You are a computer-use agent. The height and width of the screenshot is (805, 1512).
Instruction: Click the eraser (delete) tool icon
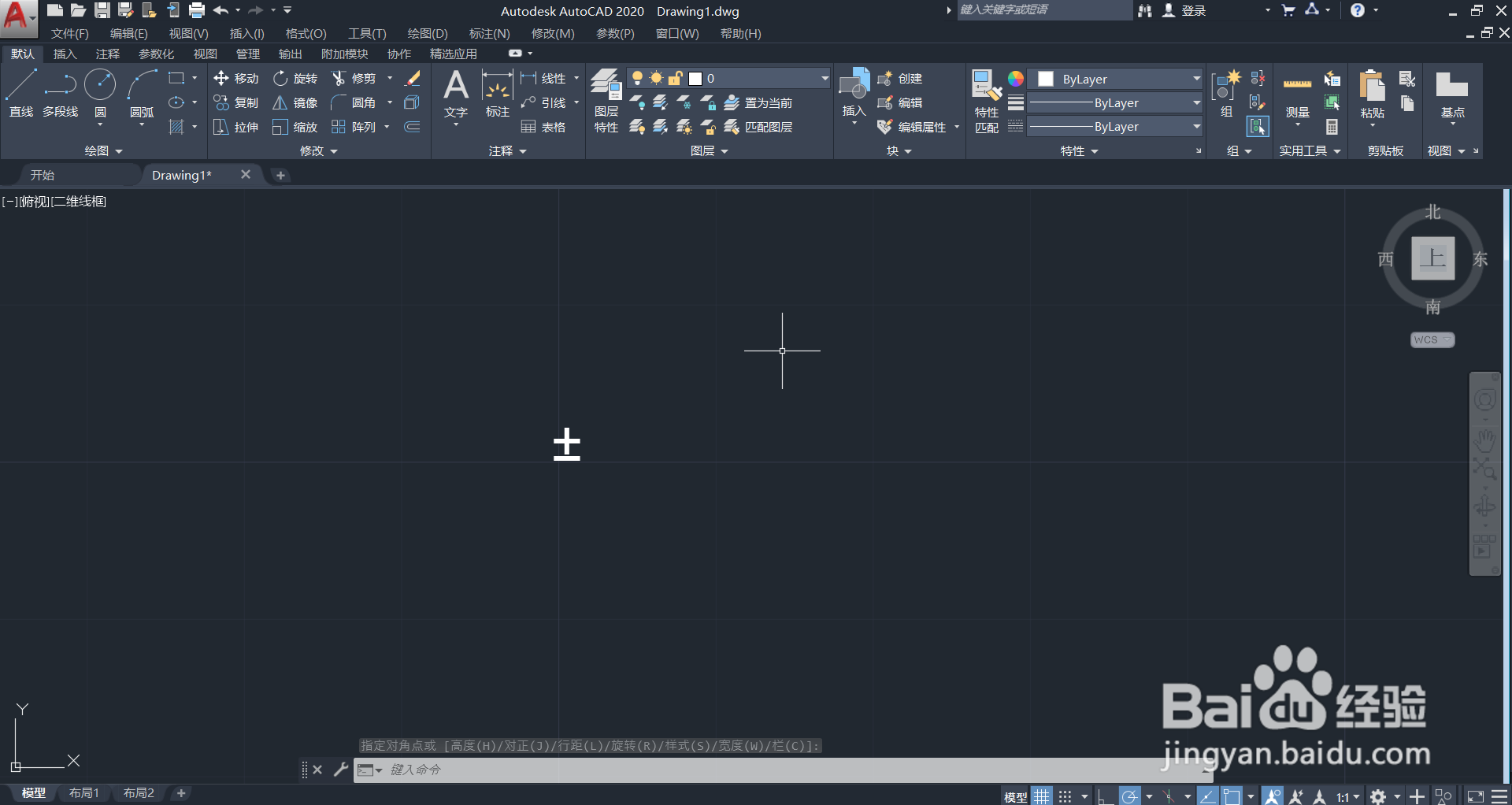coord(412,78)
